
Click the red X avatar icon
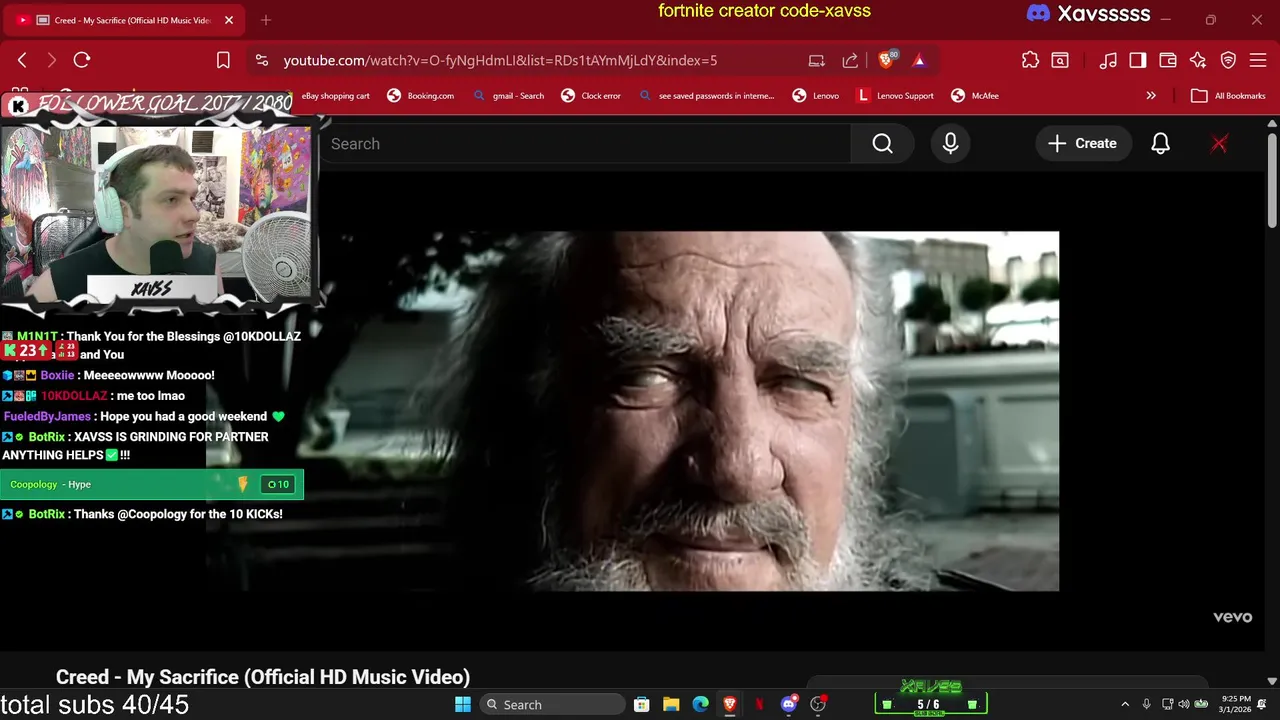(x=1219, y=143)
